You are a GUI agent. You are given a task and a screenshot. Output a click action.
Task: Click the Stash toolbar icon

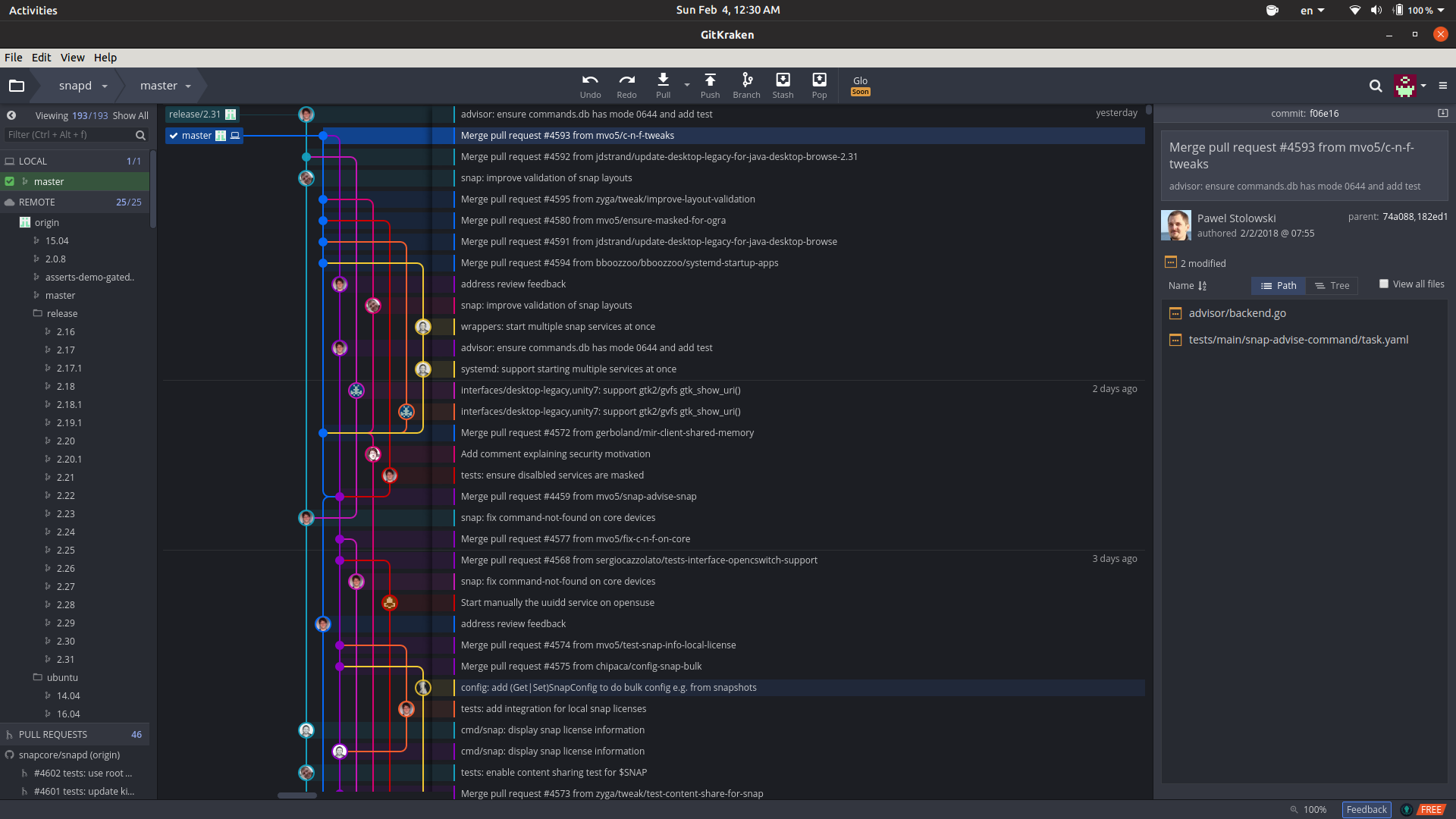(x=783, y=86)
